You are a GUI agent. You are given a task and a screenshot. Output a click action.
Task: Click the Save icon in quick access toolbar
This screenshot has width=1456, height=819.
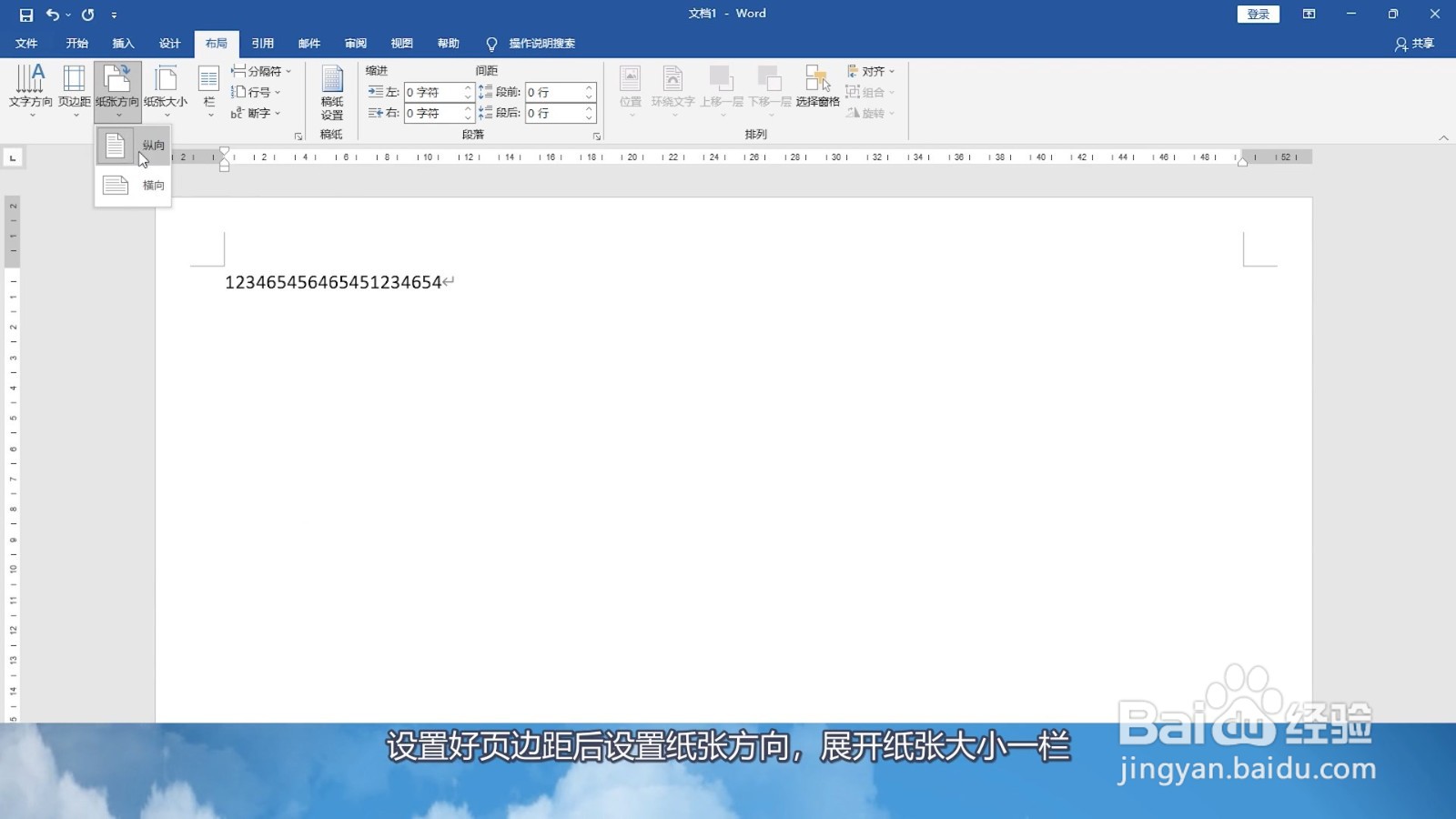25,15
